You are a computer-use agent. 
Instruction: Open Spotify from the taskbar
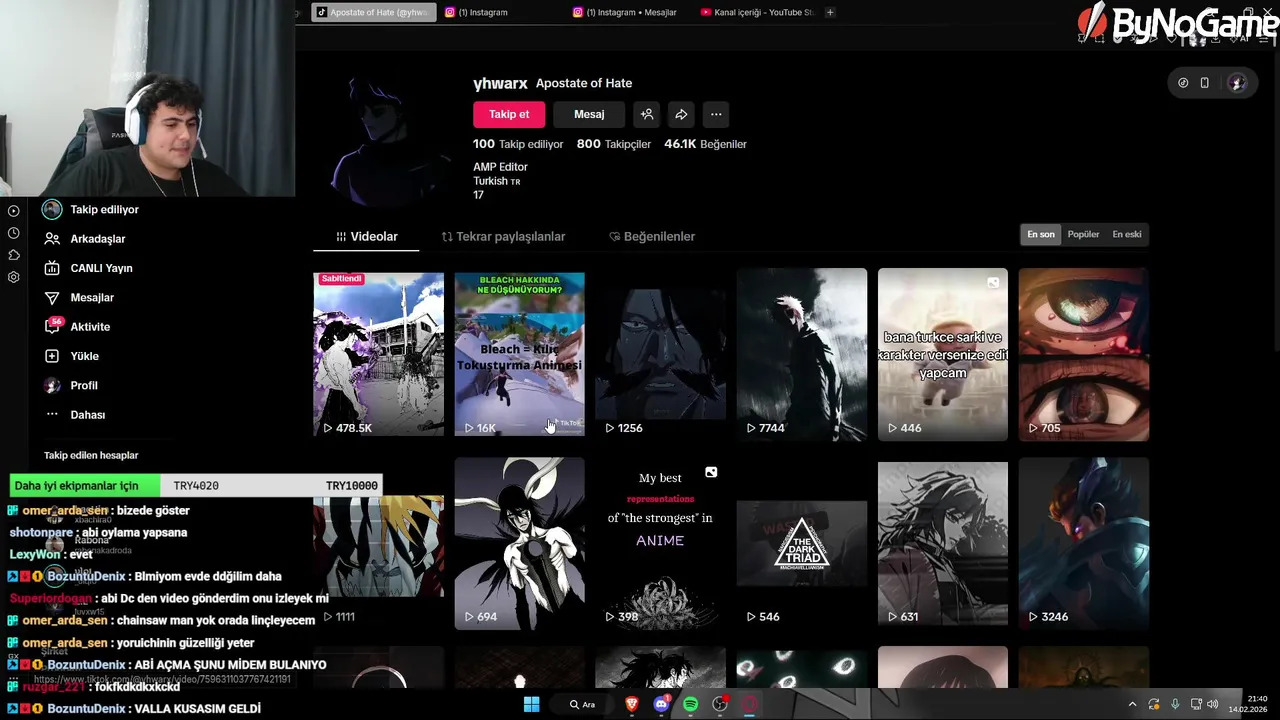pos(690,704)
